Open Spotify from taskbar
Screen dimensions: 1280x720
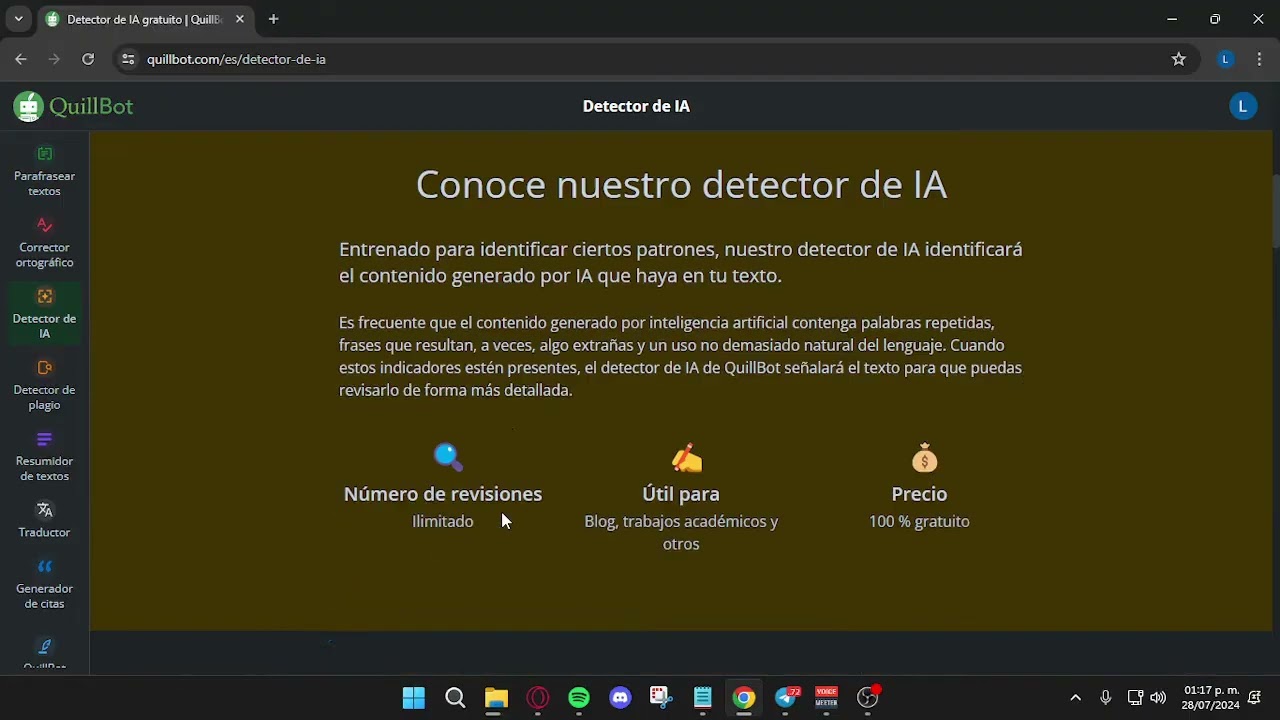[x=579, y=698]
